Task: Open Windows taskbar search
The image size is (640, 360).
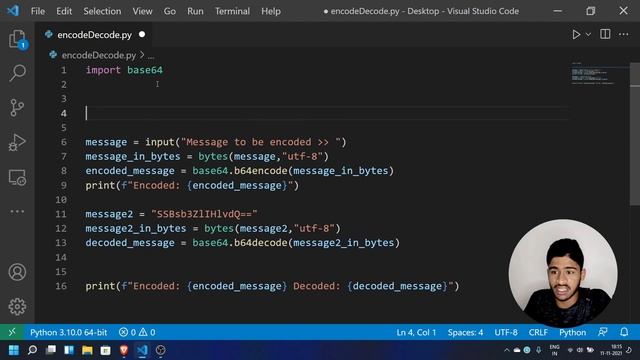Action: 32,350
